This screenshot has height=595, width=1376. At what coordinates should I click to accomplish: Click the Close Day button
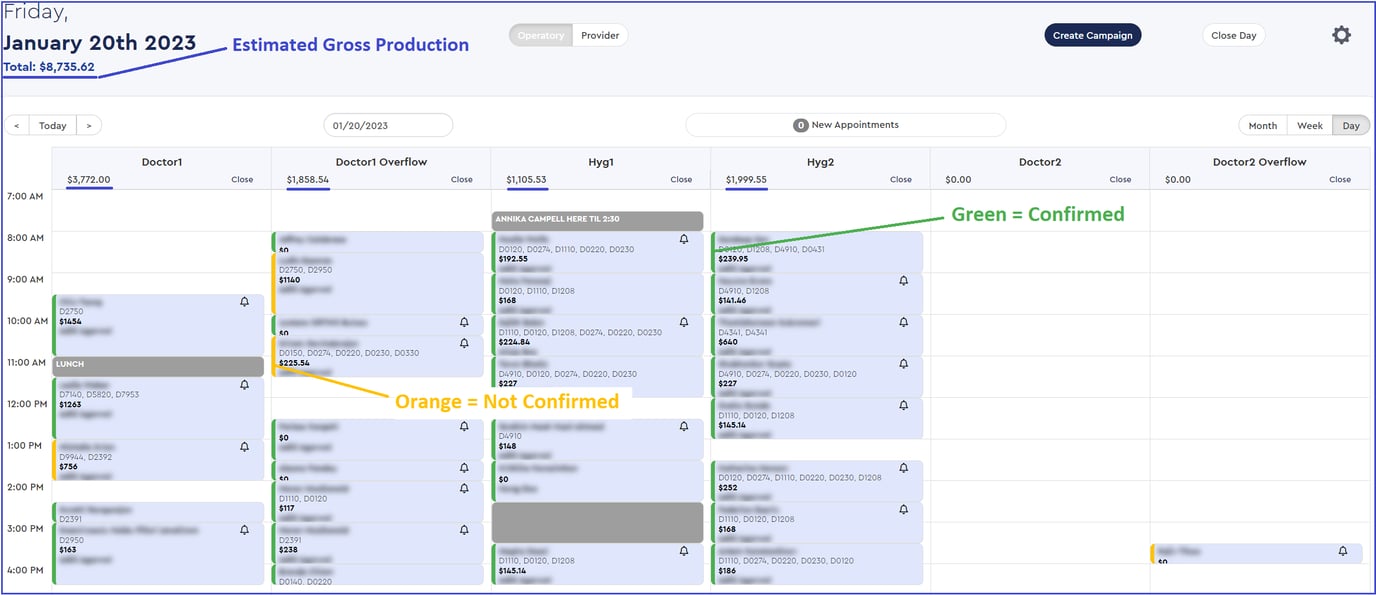click(1233, 35)
